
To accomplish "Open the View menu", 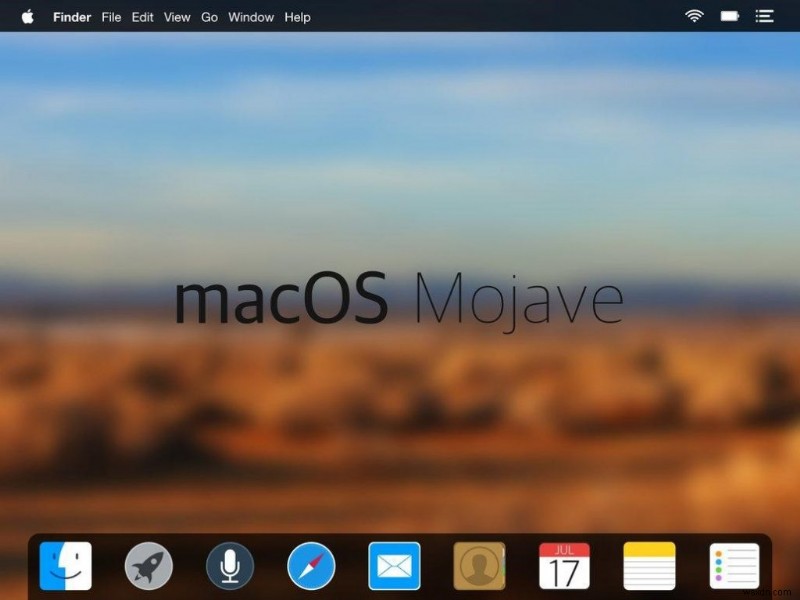I will click(176, 17).
